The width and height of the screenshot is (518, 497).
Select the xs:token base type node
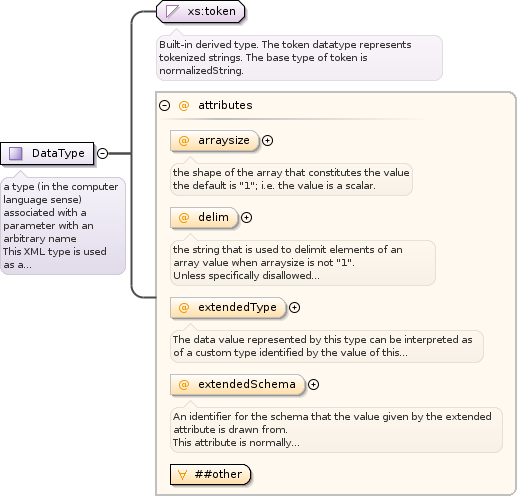(x=201, y=12)
